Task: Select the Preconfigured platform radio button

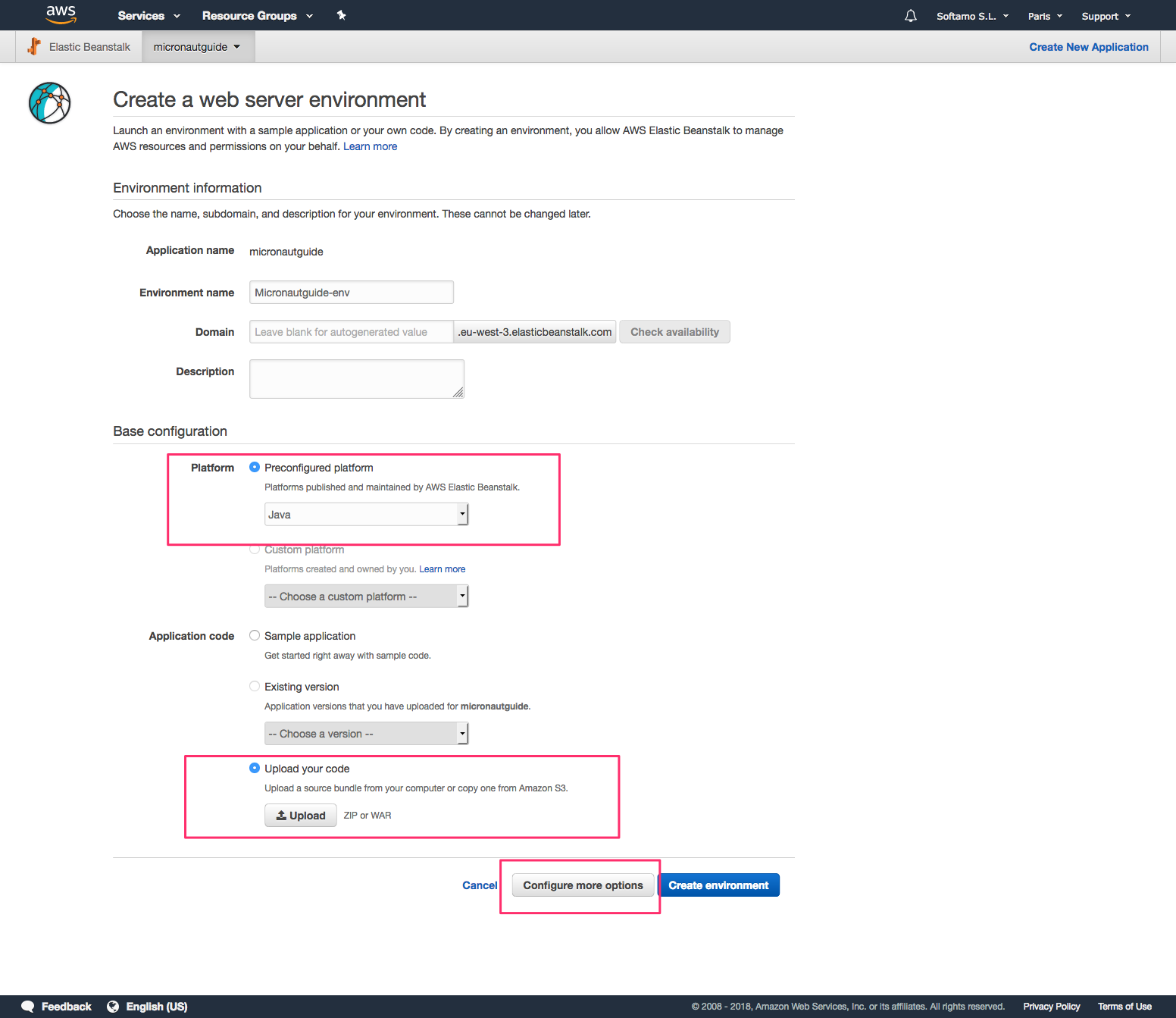Action: [x=255, y=468]
